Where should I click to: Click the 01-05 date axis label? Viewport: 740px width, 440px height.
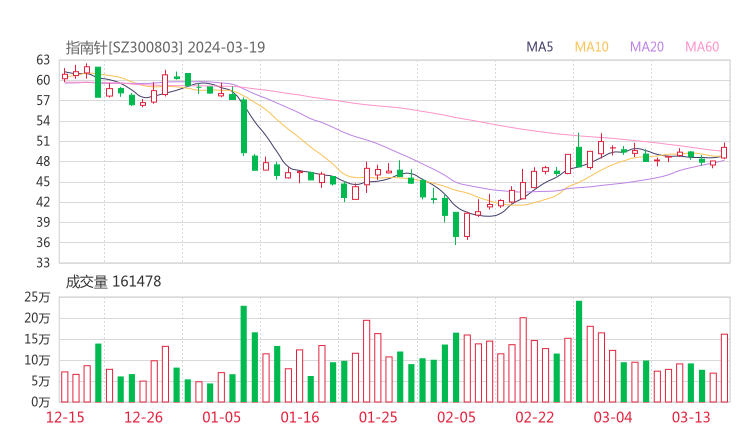[x=221, y=417]
